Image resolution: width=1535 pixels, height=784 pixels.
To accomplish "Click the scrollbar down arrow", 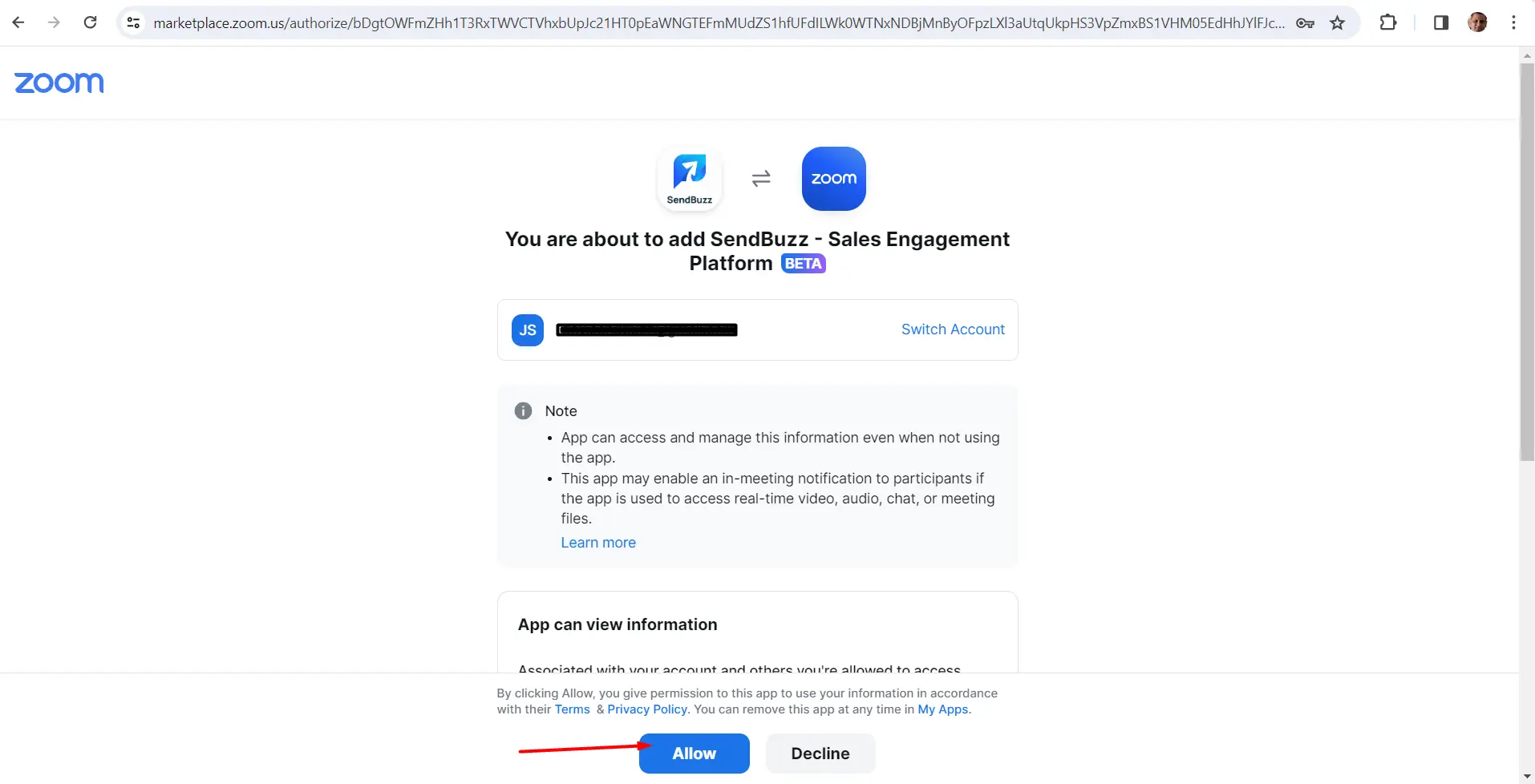I will 1527,777.
